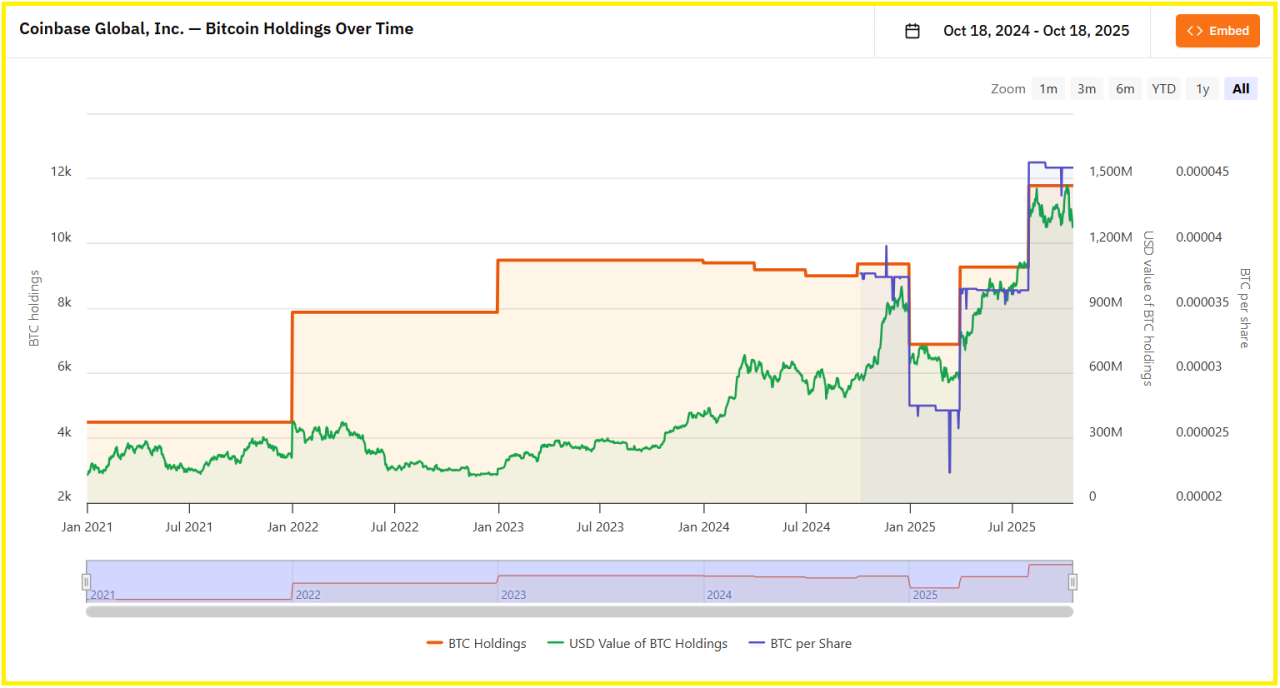Click the purple line icon in legend
1280x688 pixels.
(756, 644)
